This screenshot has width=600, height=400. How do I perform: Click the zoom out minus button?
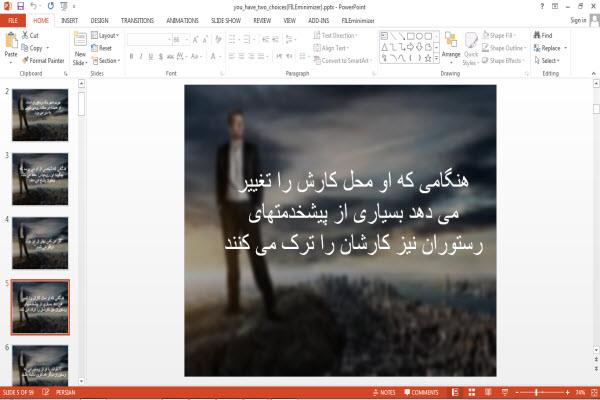click(517, 392)
